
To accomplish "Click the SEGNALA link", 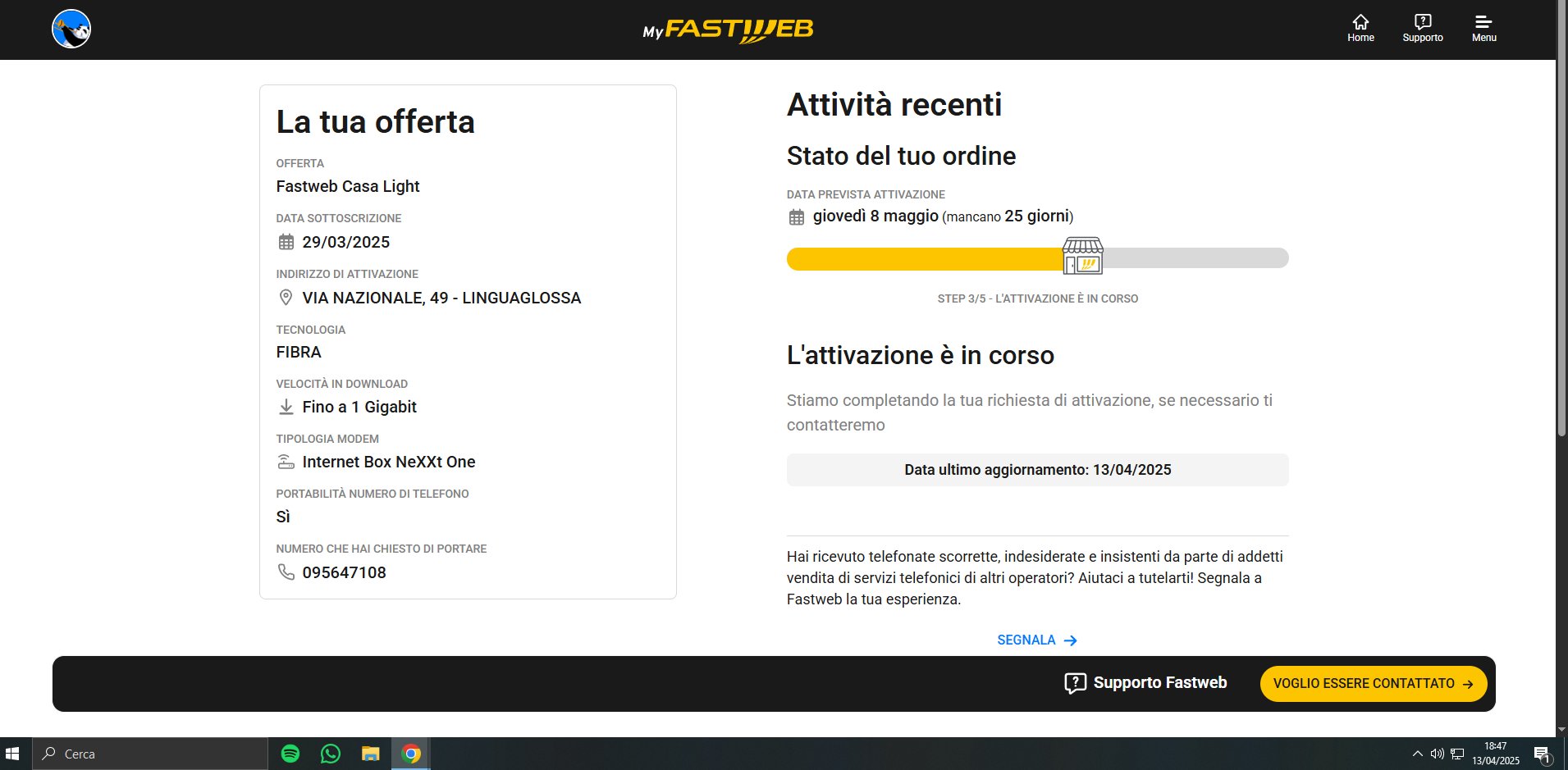I will click(1026, 640).
